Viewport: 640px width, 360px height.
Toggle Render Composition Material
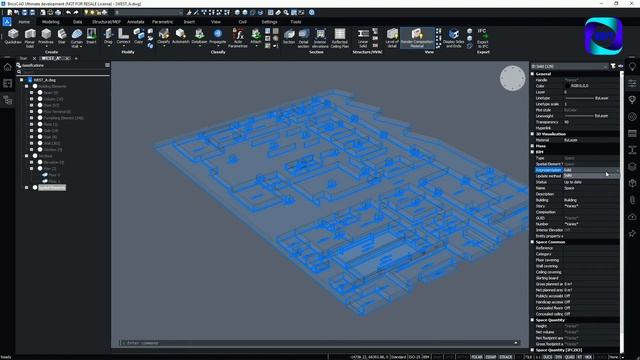tap(417, 38)
